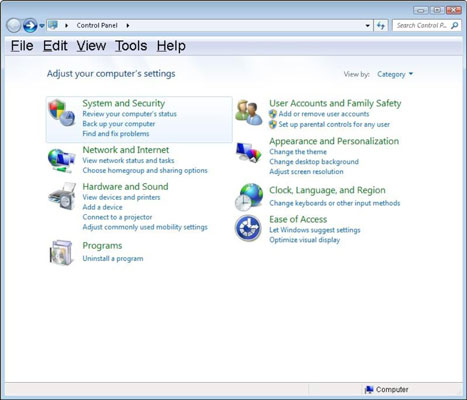Open the Hardware and Sound printer icon
This screenshot has width=467, height=400.
point(62,196)
